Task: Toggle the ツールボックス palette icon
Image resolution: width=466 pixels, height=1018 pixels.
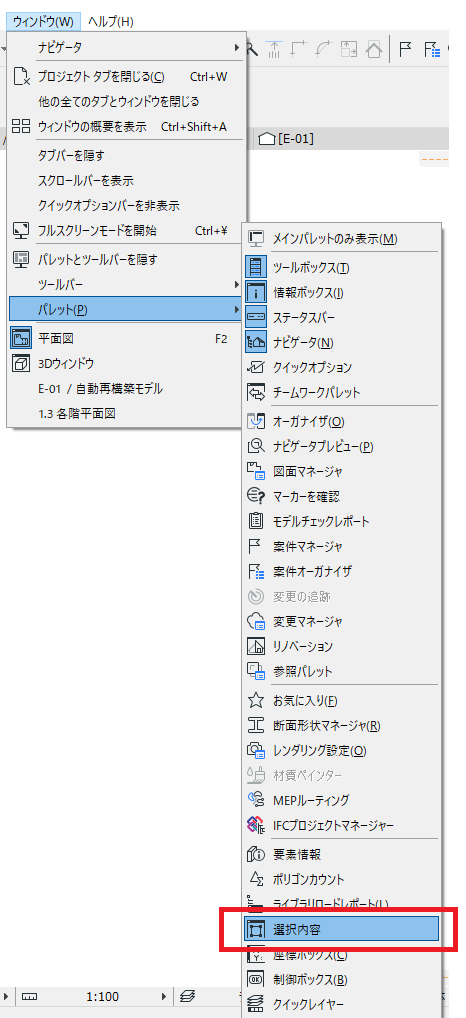Action: coord(256,267)
